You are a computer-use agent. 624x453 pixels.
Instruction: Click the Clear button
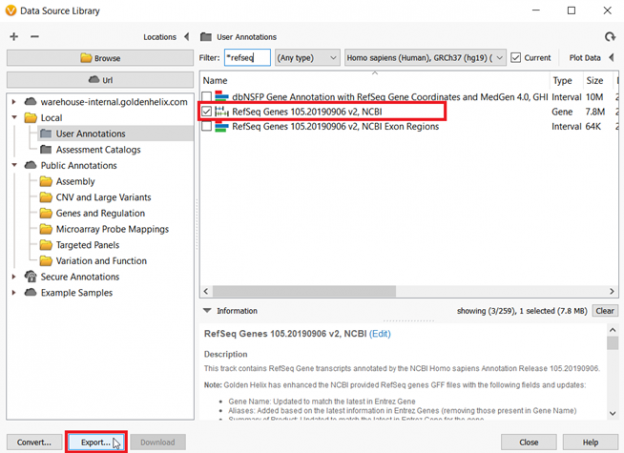pyautogui.click(x=605, y=311)
